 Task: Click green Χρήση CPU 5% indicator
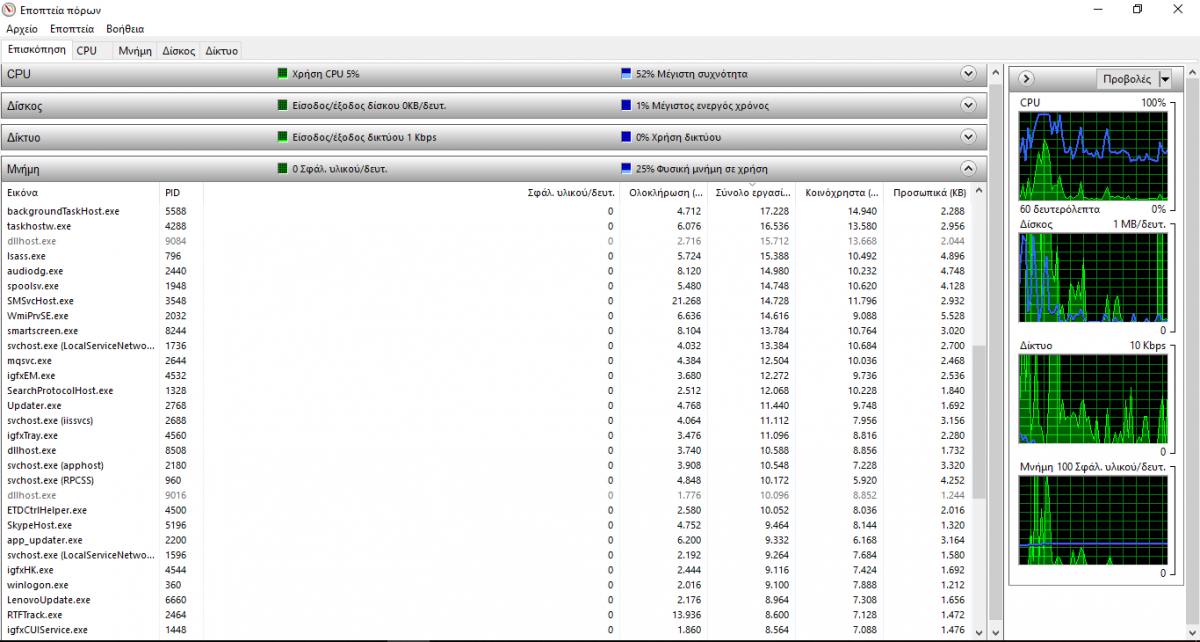[282, 74]
